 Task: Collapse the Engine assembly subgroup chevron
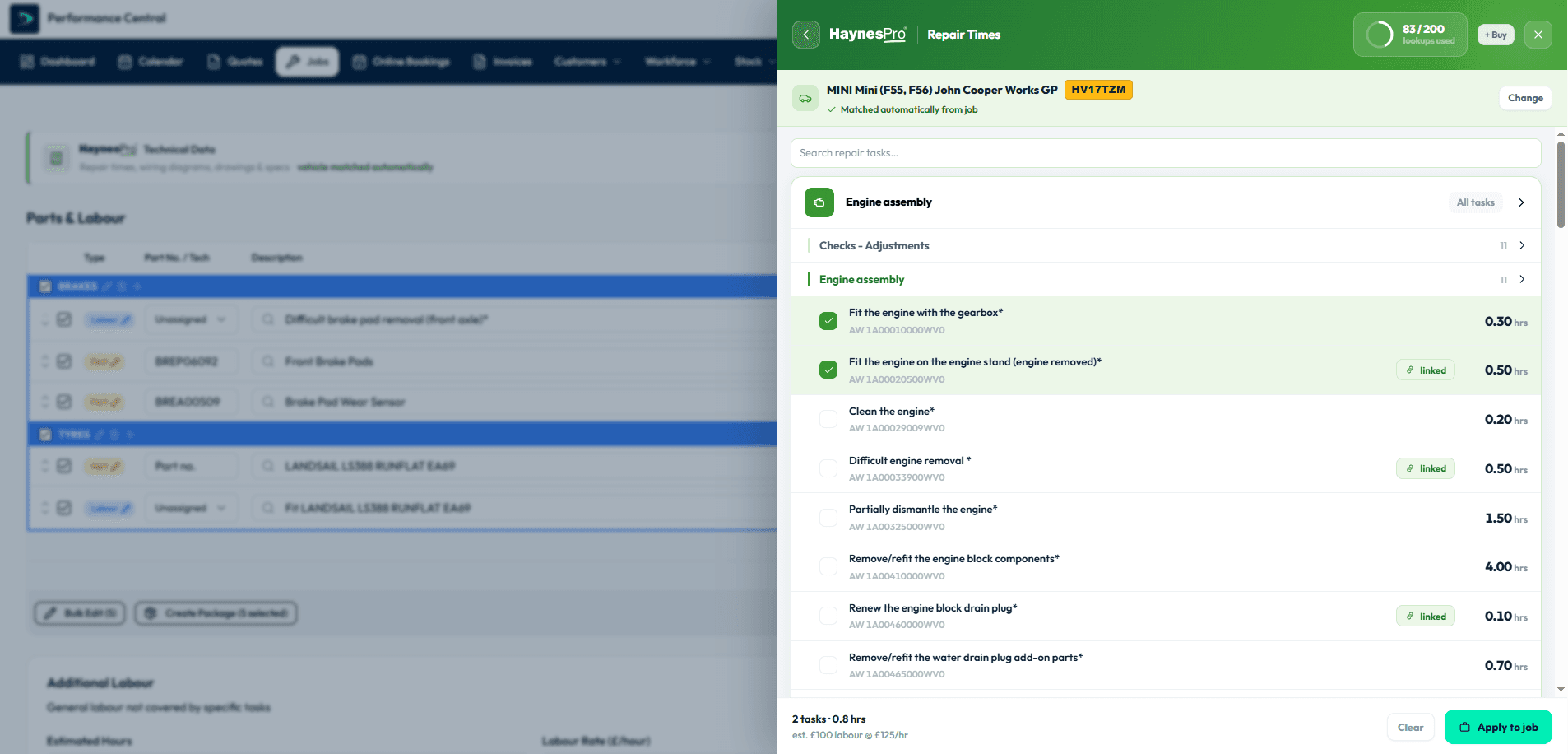pos(1522,279)
